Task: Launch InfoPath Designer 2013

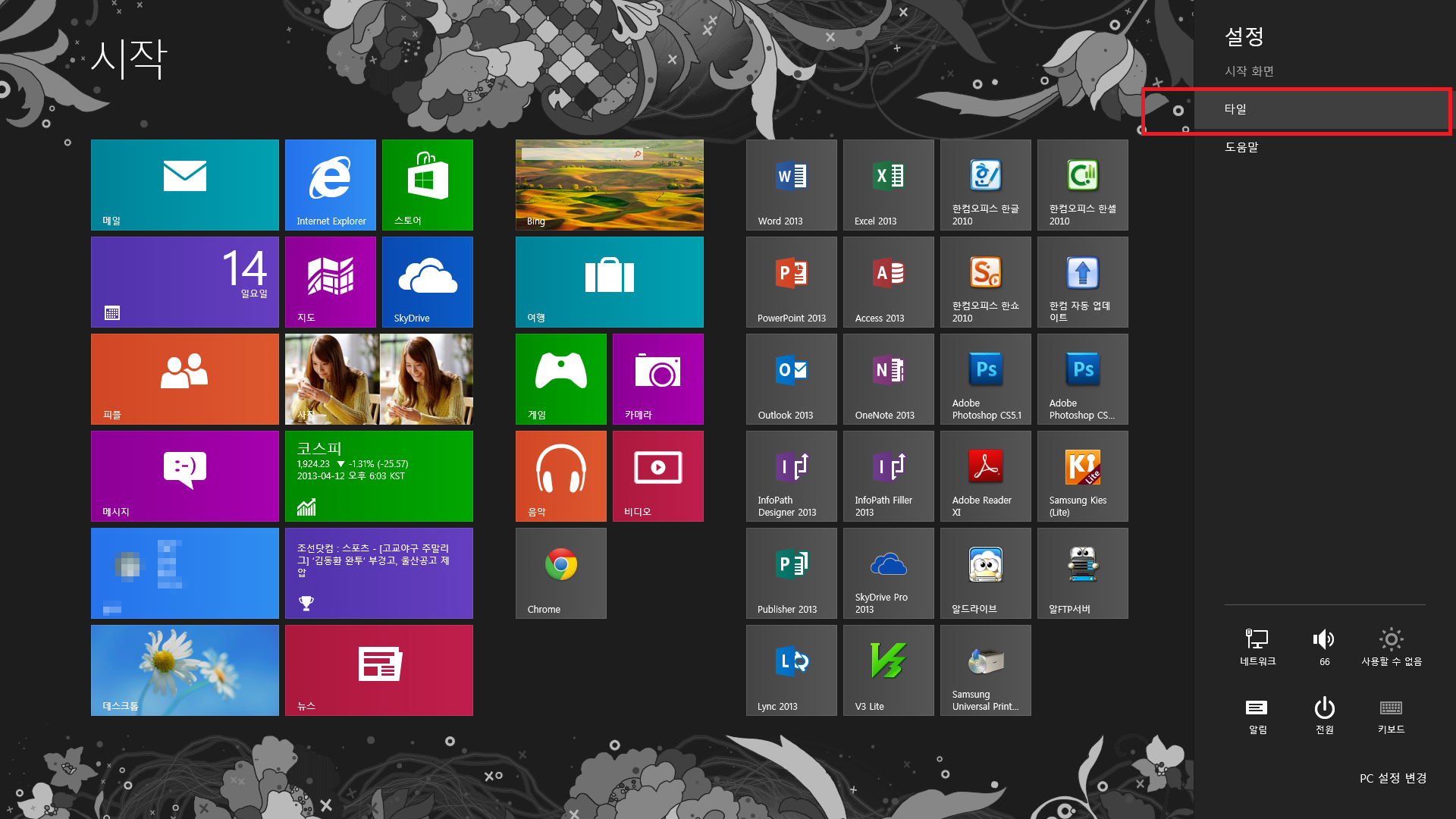Action: click(792, 476)
